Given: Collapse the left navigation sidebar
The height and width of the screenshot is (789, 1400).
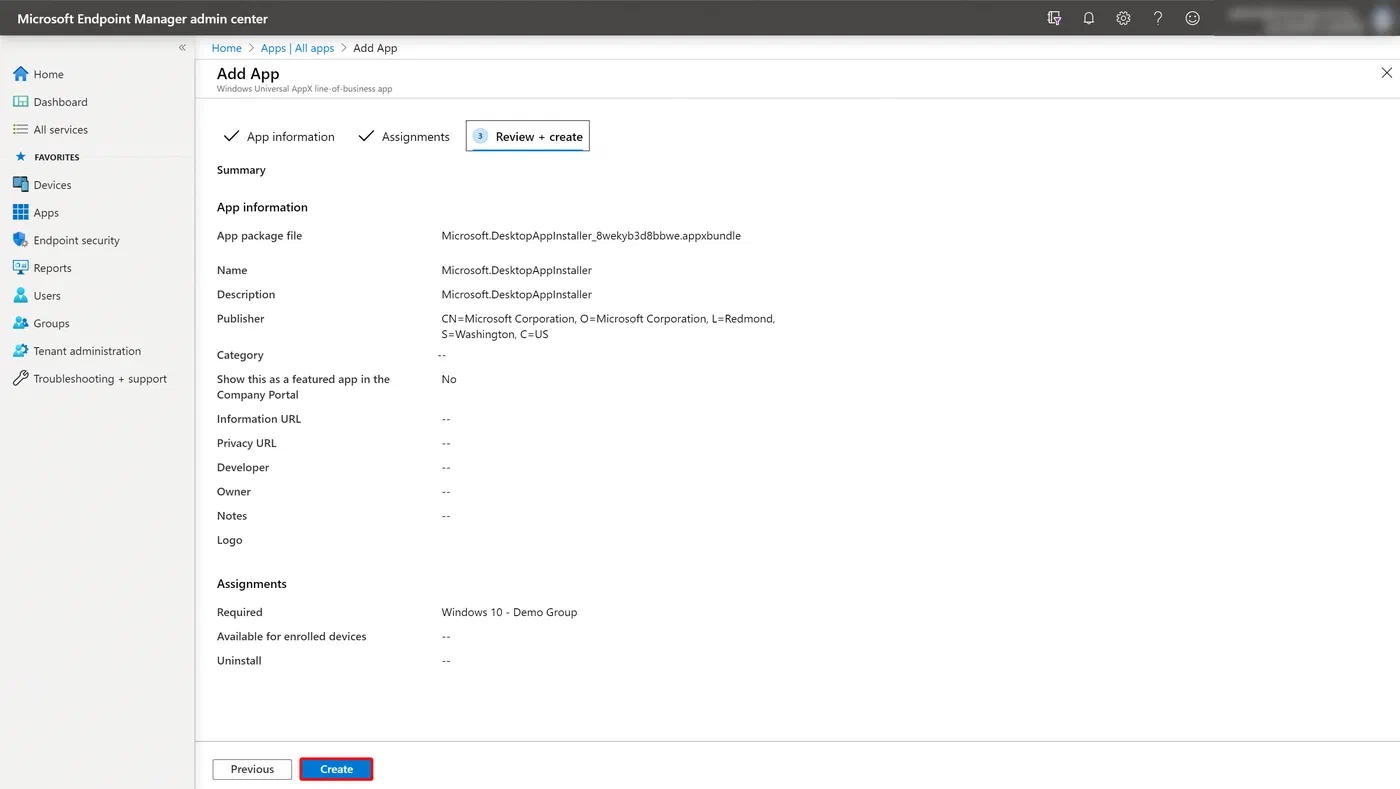Looking at the screenshot, I should click(182, 48).
